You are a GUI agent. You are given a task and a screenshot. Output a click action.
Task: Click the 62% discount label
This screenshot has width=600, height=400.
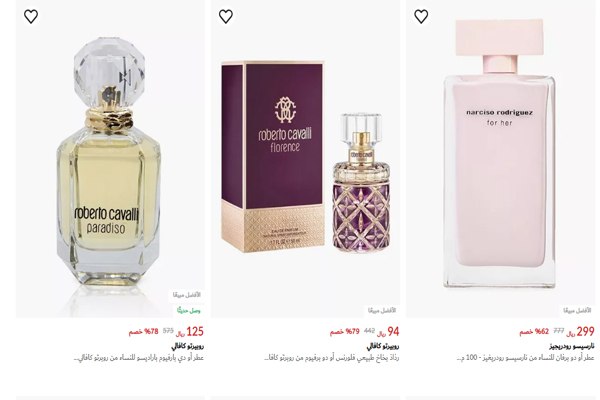[x=534, y=331]
